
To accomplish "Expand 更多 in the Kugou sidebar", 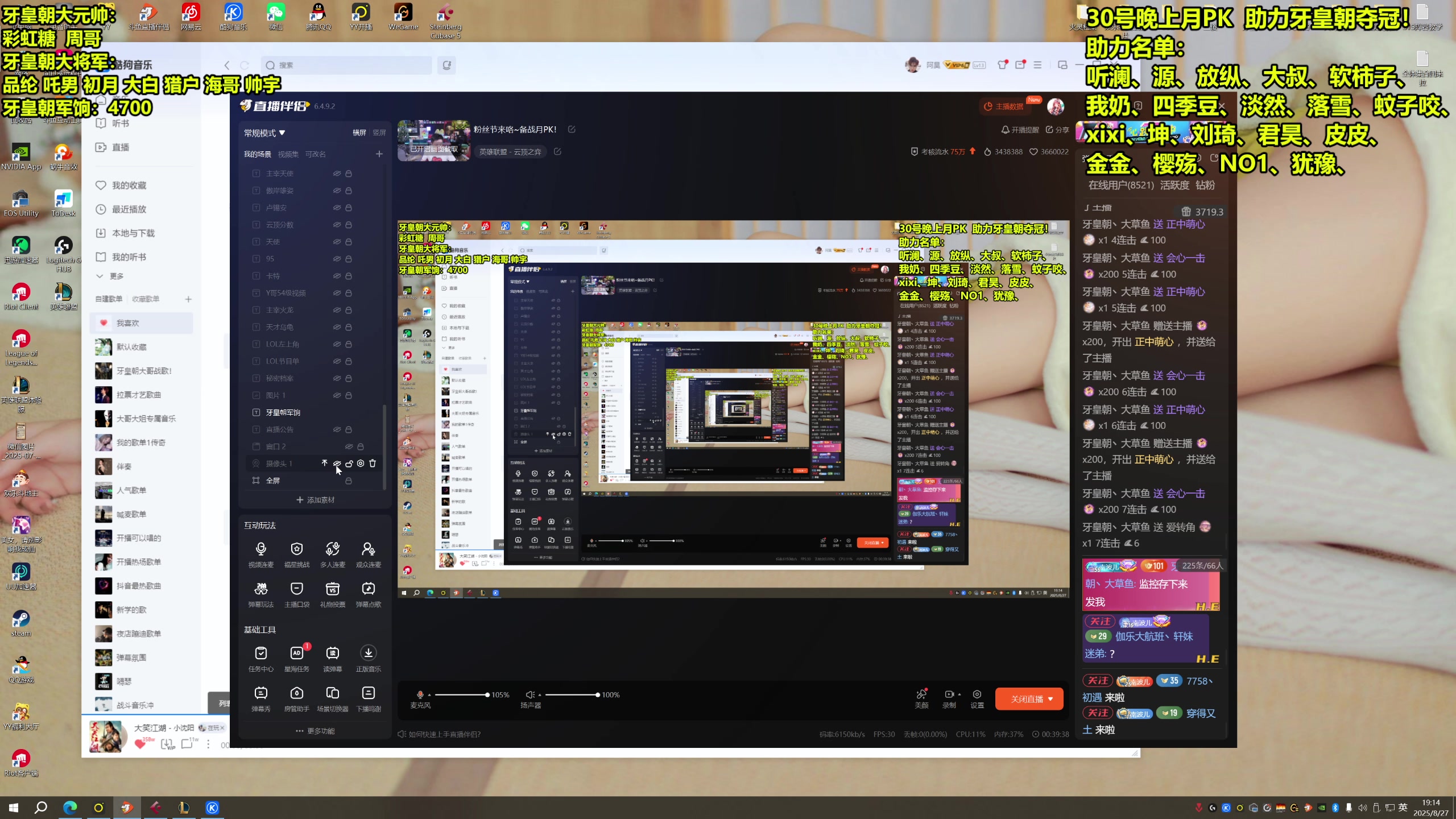I will click(x=110, y=276).
